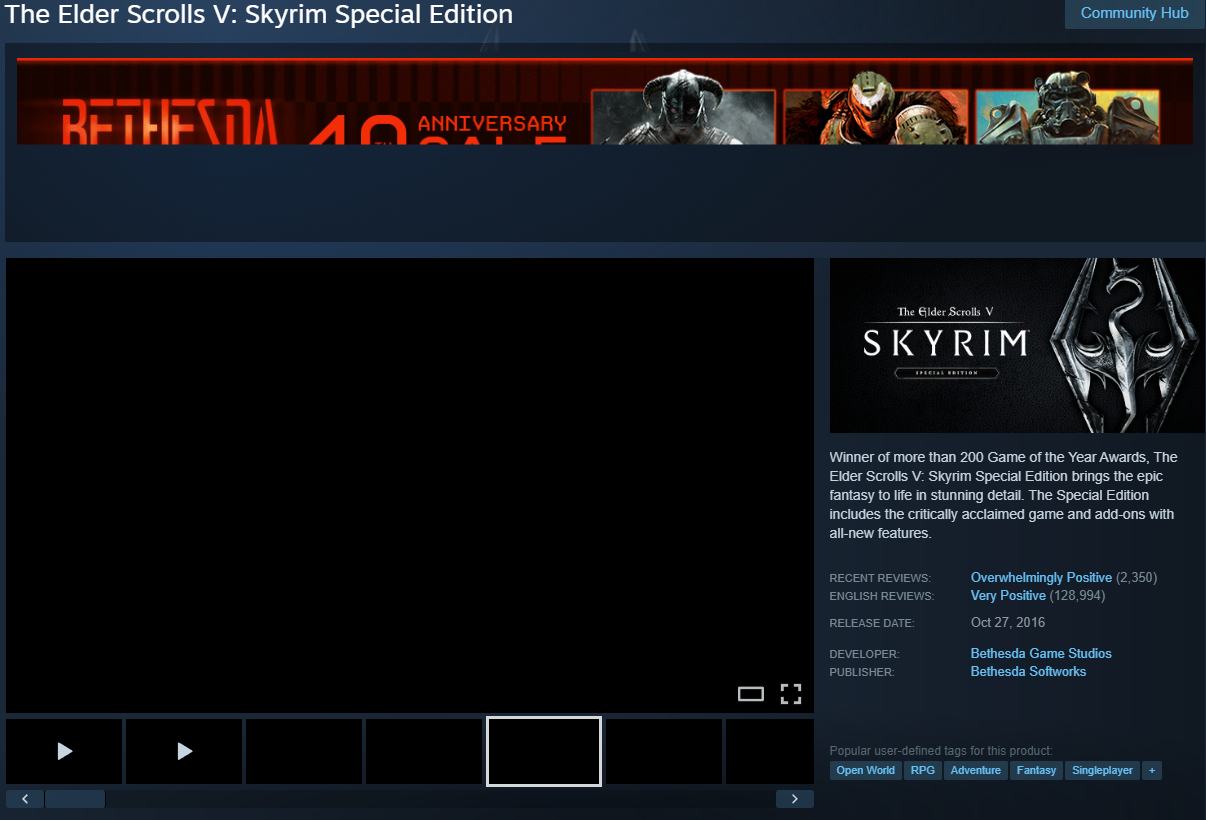Open the Bethesda Anniversary Sale banner

click(x=604, y=101)
